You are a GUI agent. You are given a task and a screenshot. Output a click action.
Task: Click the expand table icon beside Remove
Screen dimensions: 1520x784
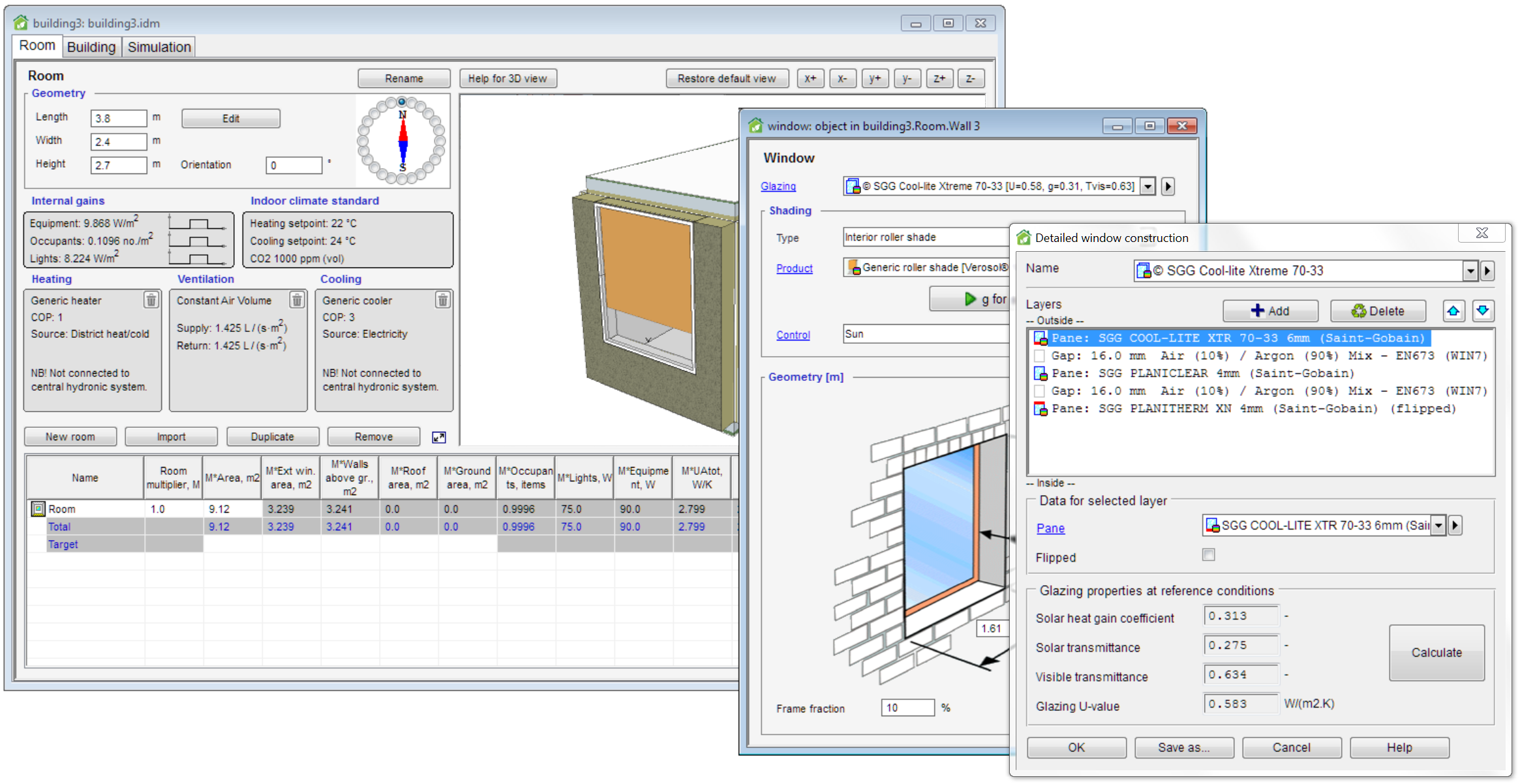[x=439, y=437]
